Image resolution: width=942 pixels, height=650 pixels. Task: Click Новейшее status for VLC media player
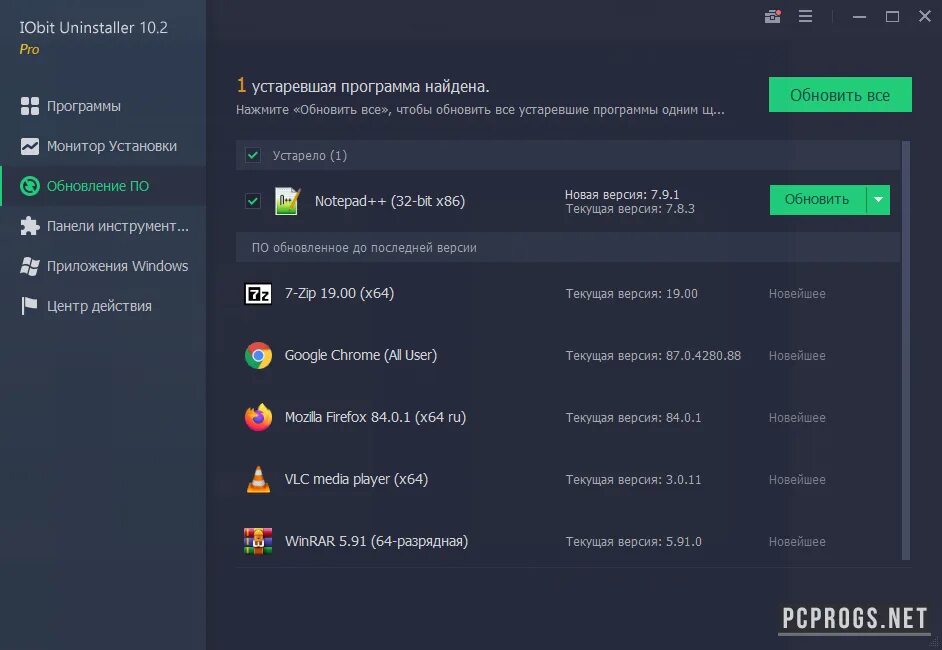pyautogui.click(x=797, y=479)
